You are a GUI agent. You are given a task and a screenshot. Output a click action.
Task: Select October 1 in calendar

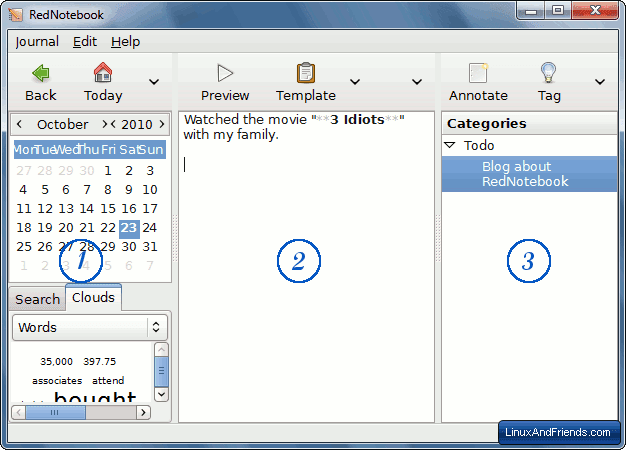(108, 171)
